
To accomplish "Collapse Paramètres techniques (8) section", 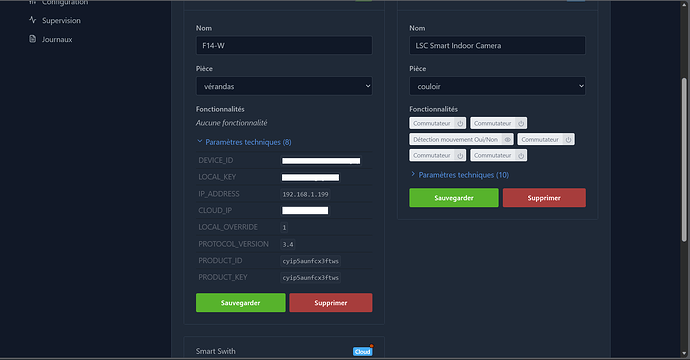I will 244,142.
